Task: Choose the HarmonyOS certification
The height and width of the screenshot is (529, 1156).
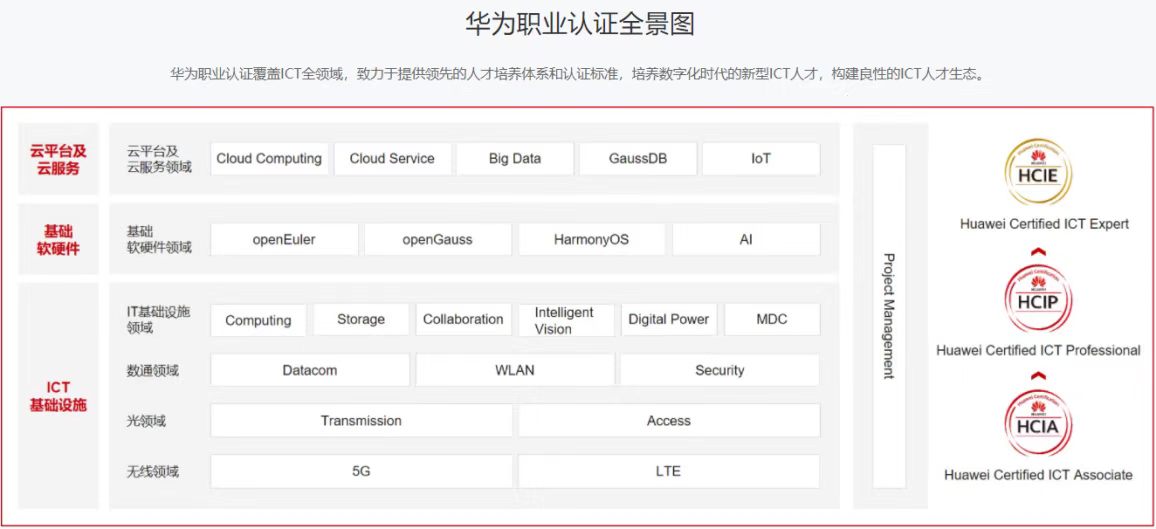Action: point(591,239)
